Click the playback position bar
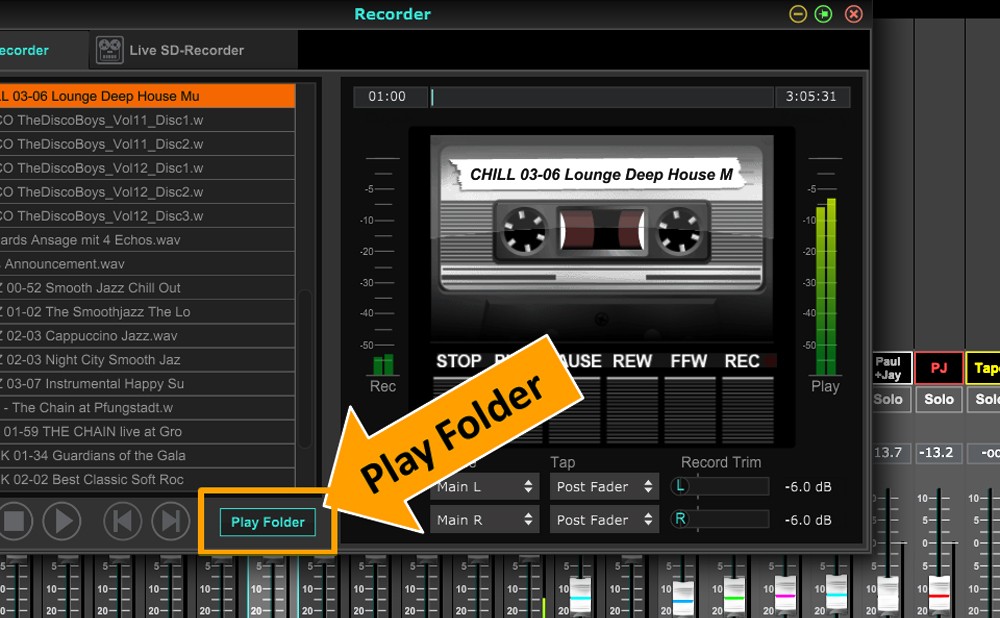 point(602,97)
